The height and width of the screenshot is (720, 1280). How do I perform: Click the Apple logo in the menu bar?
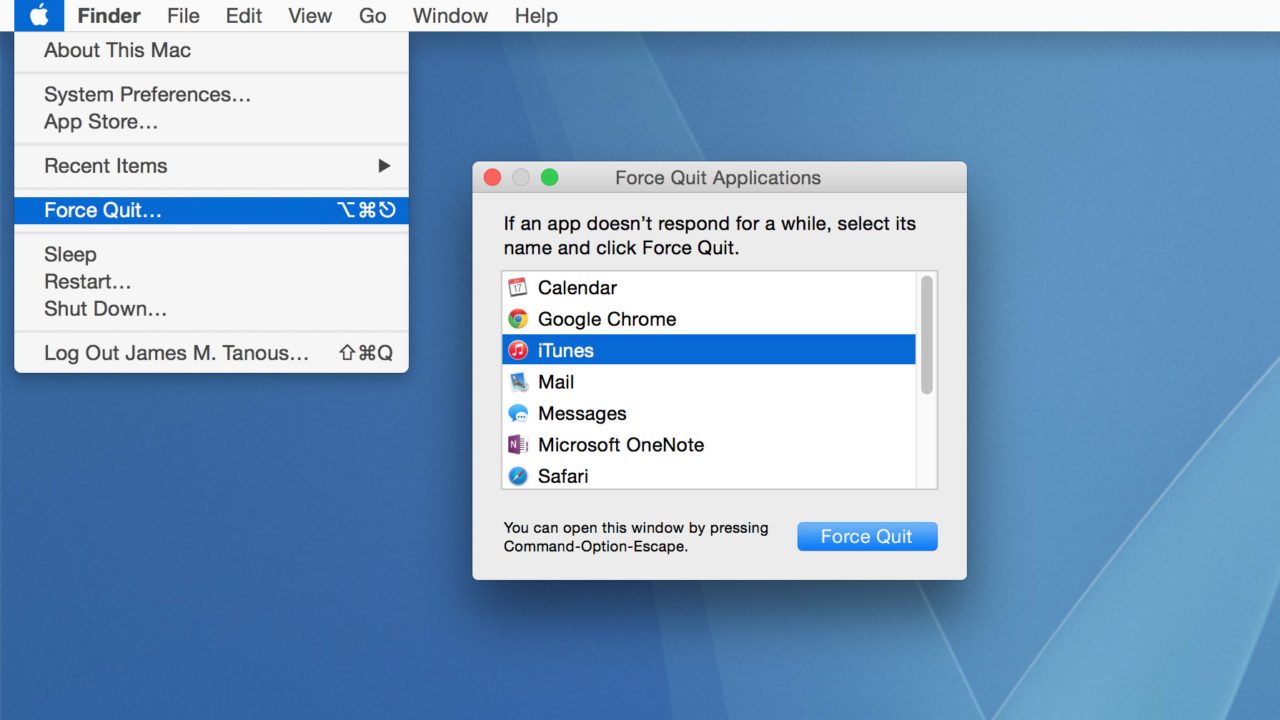39,15
